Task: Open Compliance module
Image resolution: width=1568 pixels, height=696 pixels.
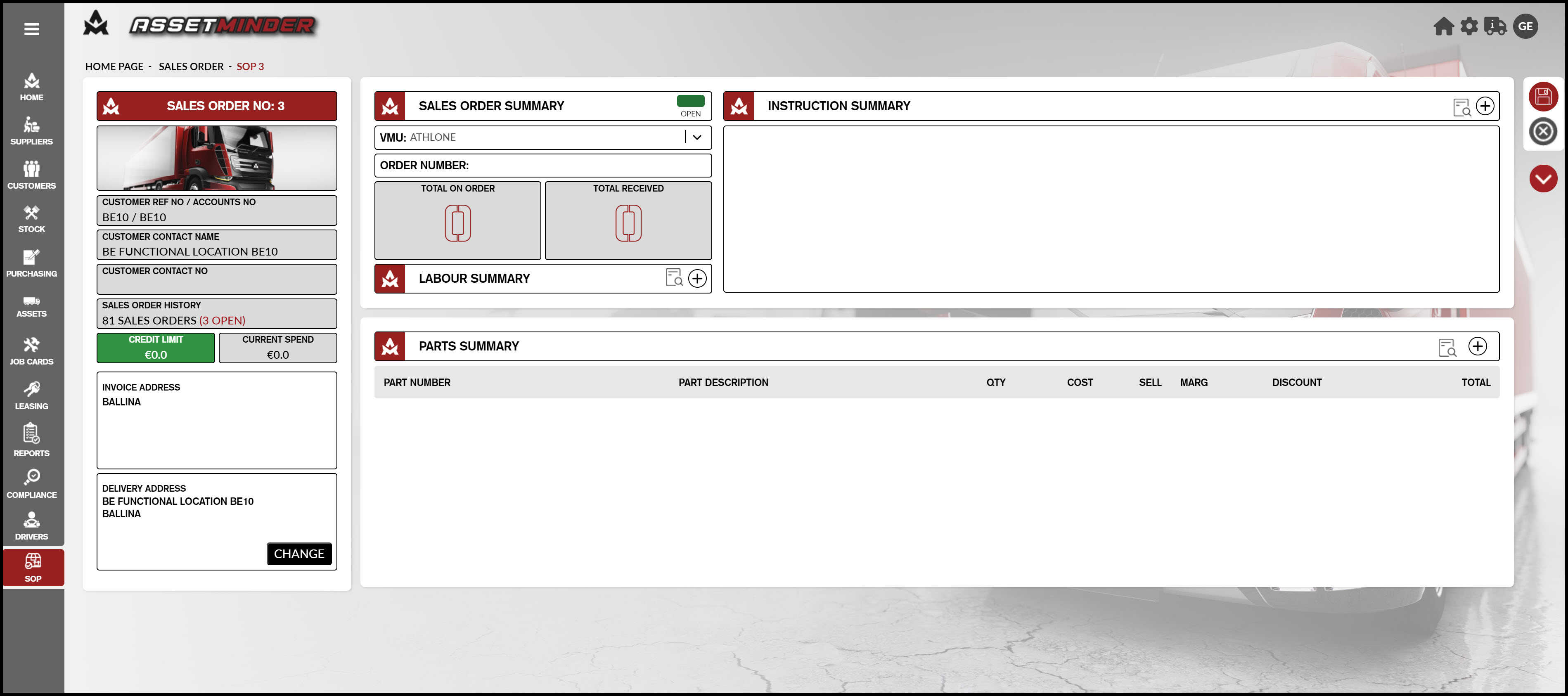Action: click(32, 484)
